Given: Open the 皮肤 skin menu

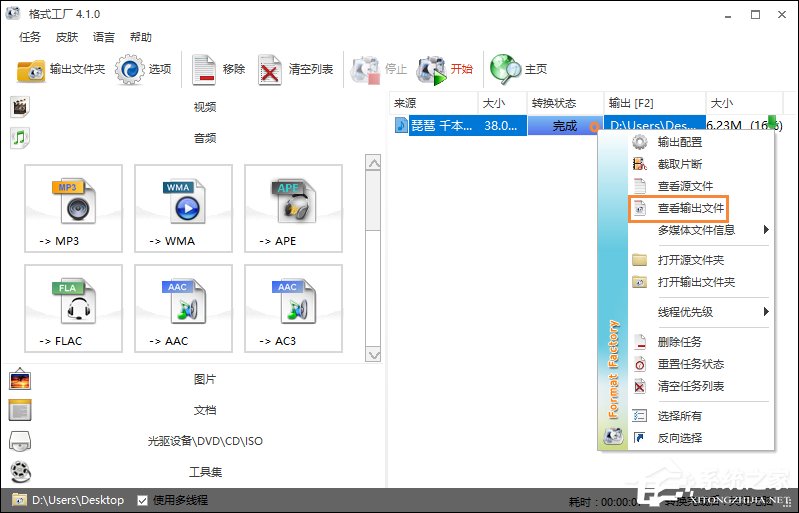Looking at the screenshot, I should 67,37.
